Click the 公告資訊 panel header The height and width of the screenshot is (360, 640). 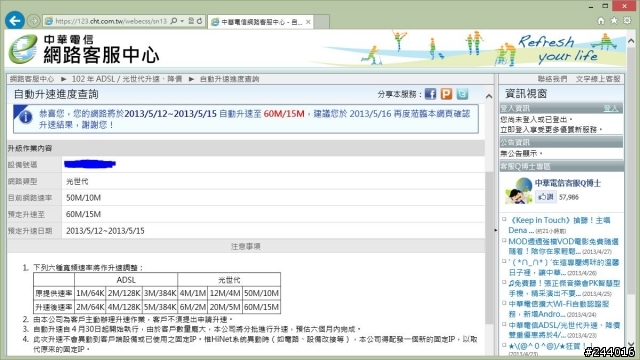coord(561,142)
